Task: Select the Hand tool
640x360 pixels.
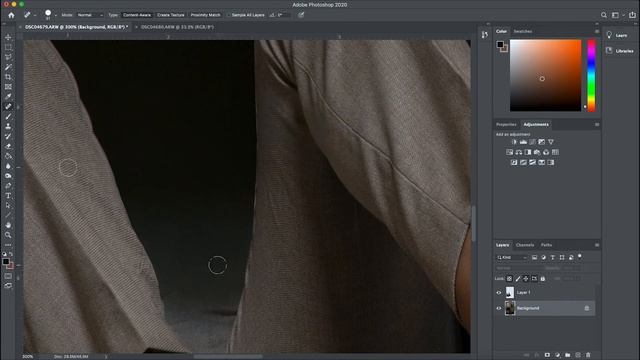Action: (8, 225)
